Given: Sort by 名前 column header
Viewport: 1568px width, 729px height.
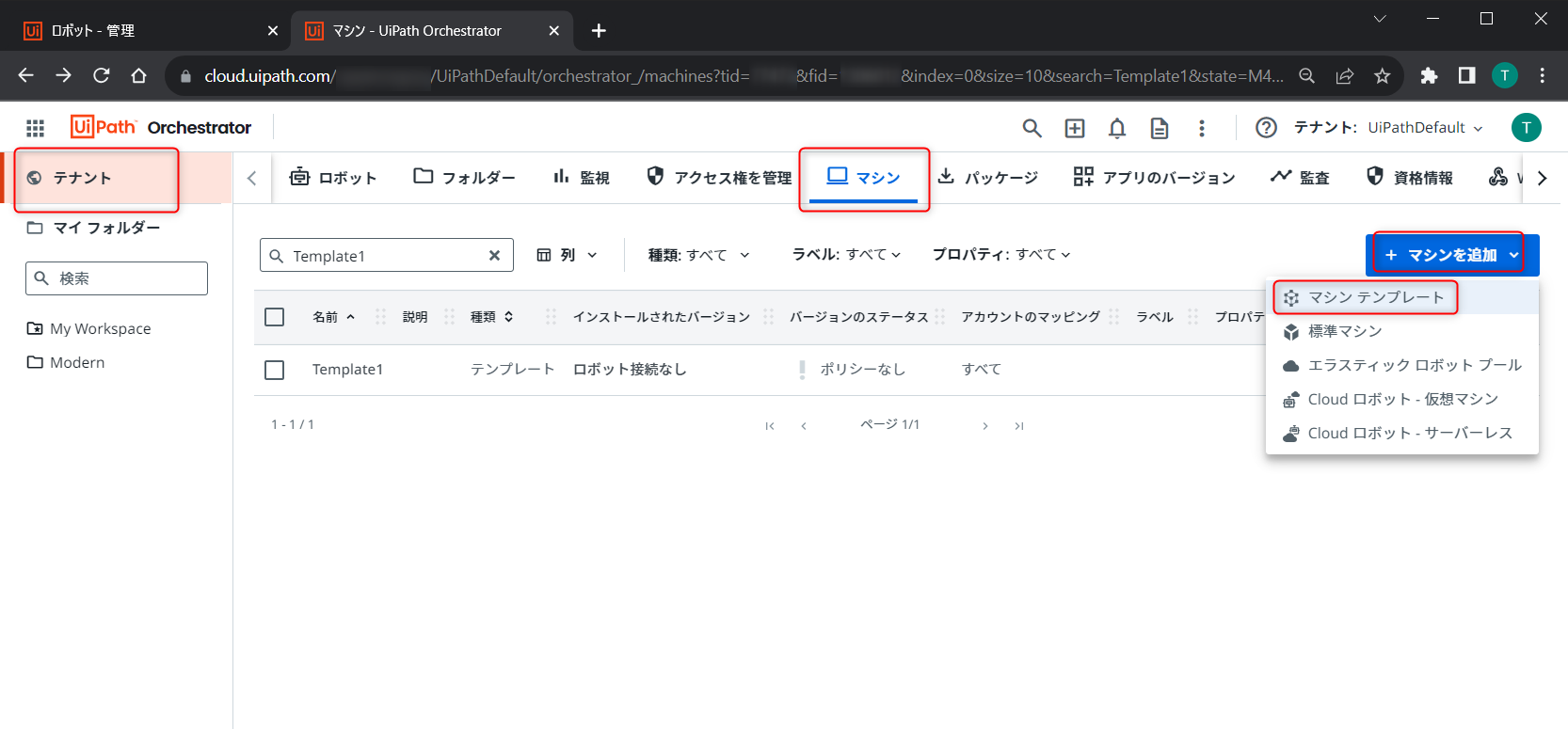Looking at the screenshot, I should (x=334, y=317).
